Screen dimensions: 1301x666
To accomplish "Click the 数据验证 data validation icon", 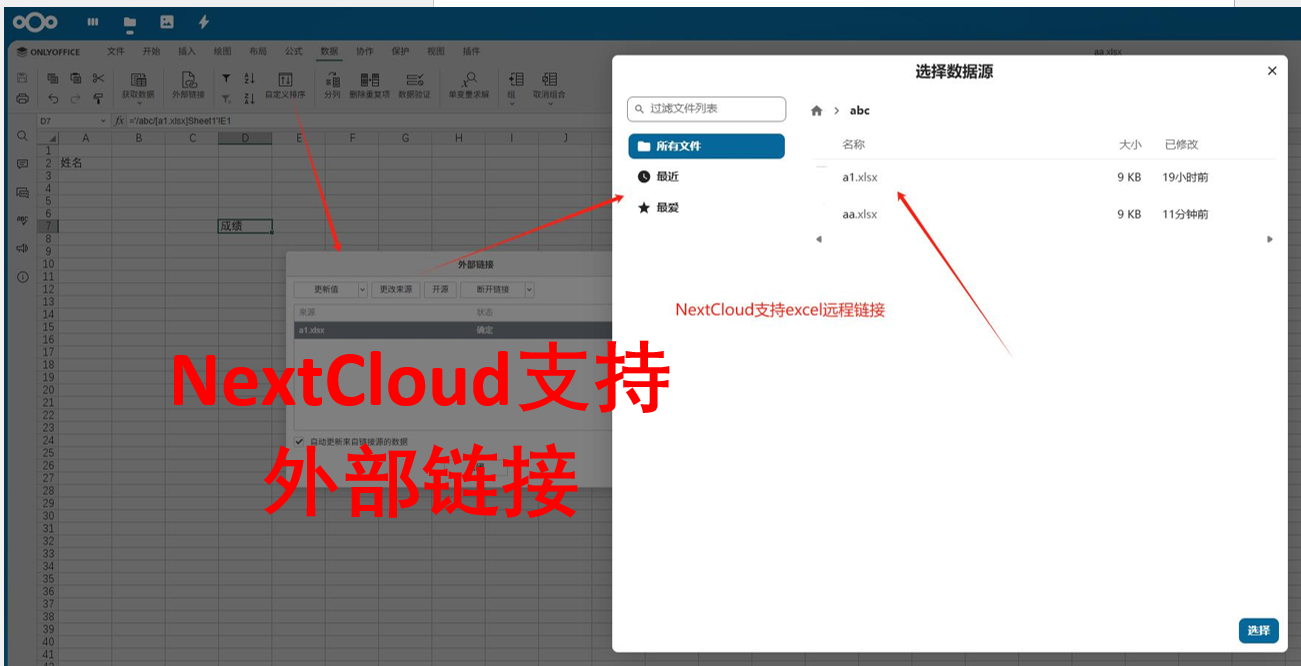I will (x=414, y=80).
